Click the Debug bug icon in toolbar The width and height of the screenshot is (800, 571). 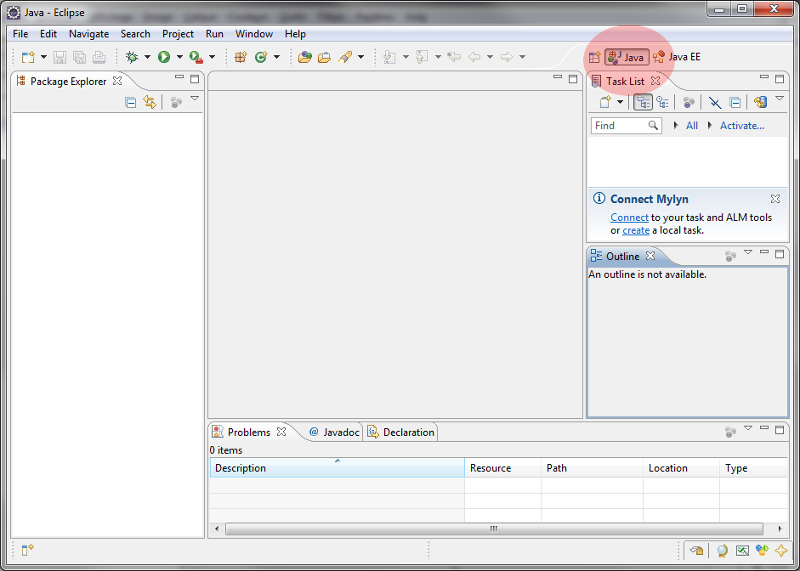[x=131, y=57]
